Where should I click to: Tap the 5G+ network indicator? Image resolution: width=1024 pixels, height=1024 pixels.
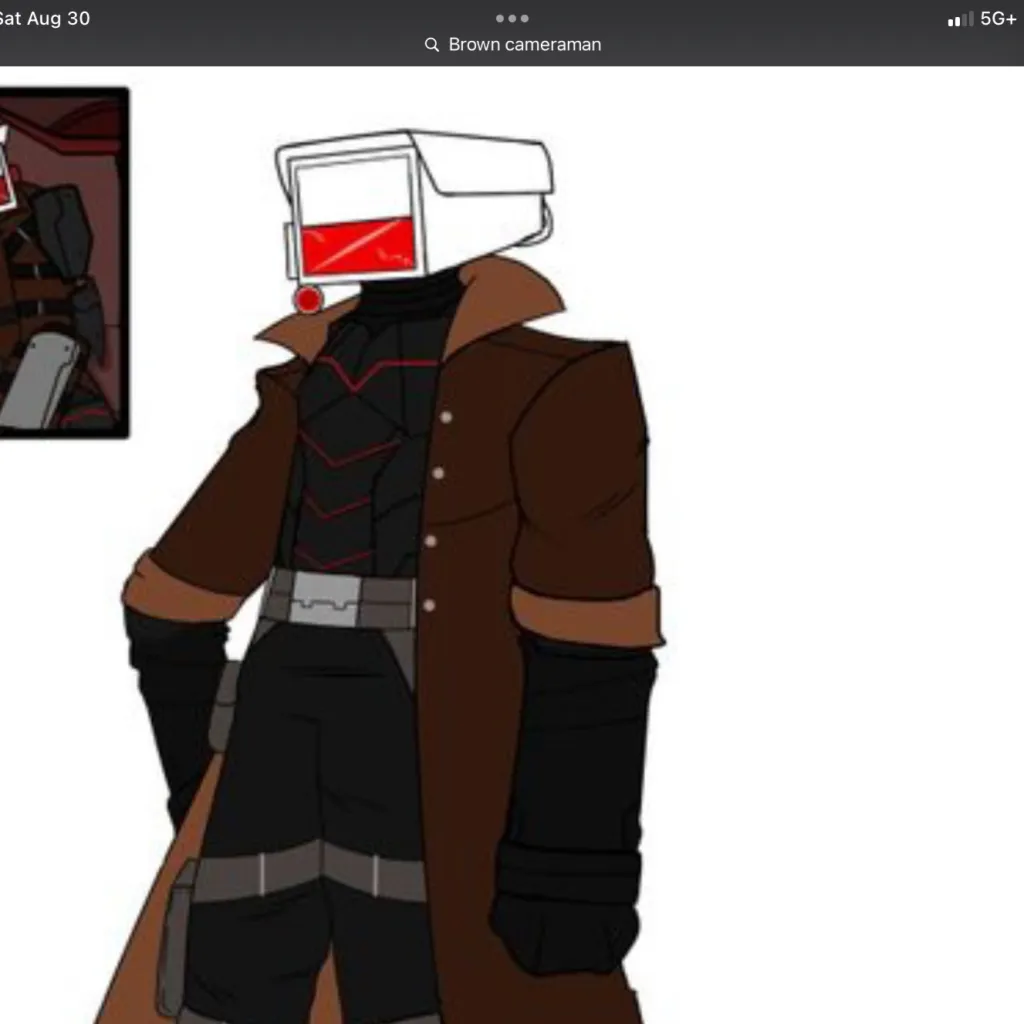[998, 19]
